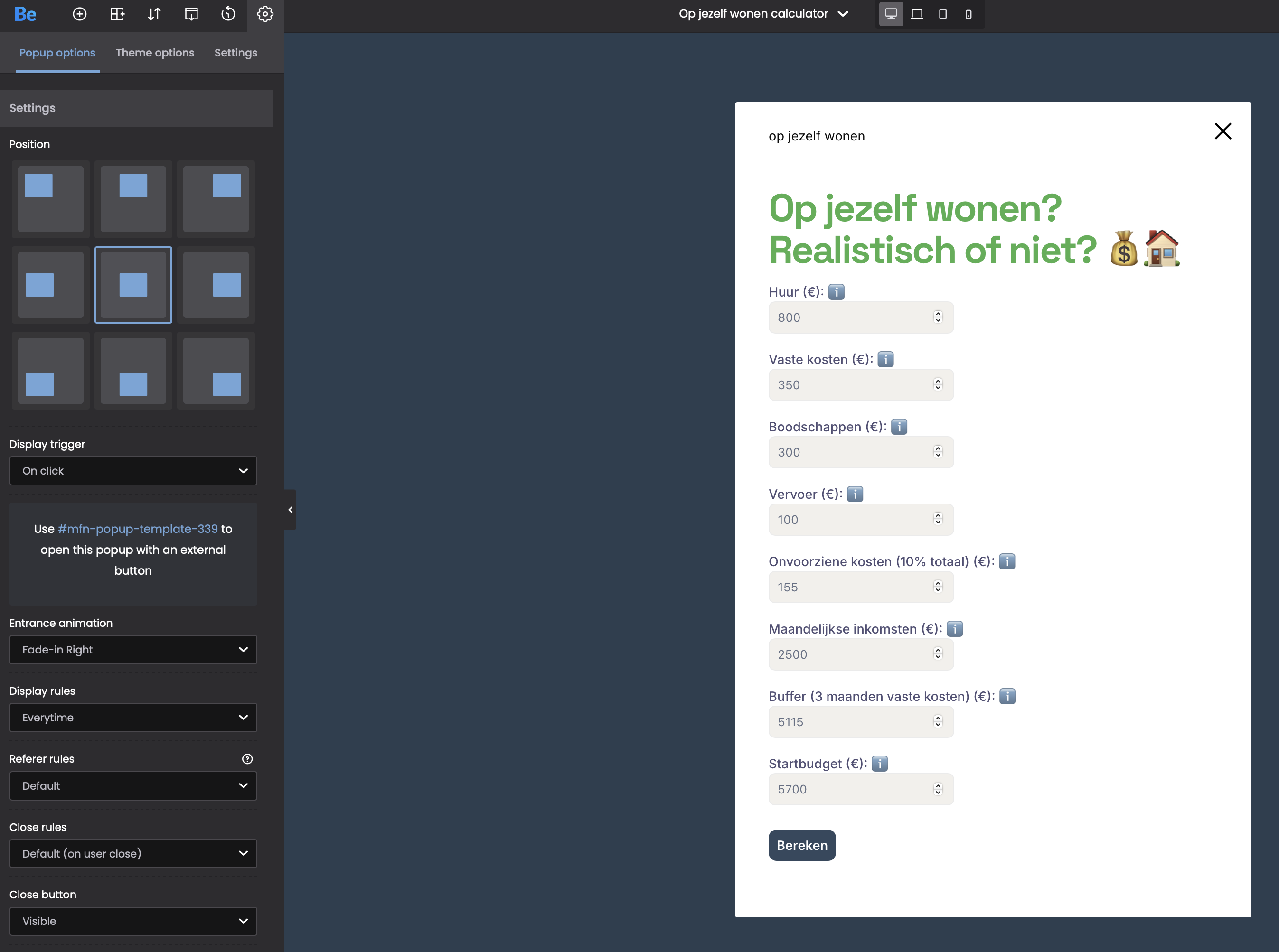
Task: Select center popup position
Action: 133,285
